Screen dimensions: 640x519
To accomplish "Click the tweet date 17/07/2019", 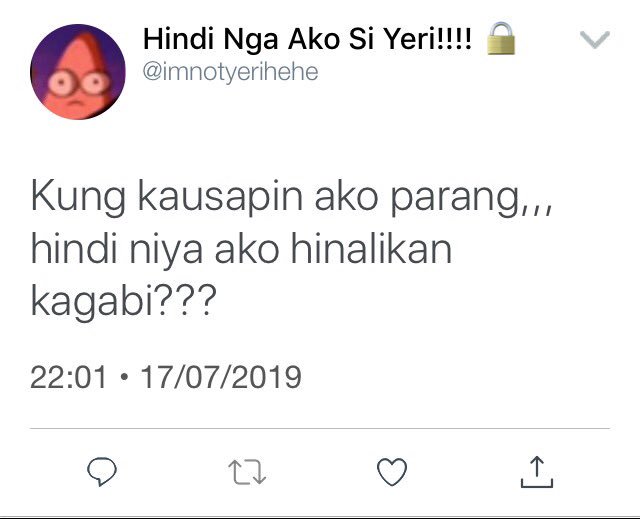I will pos(221,377).
